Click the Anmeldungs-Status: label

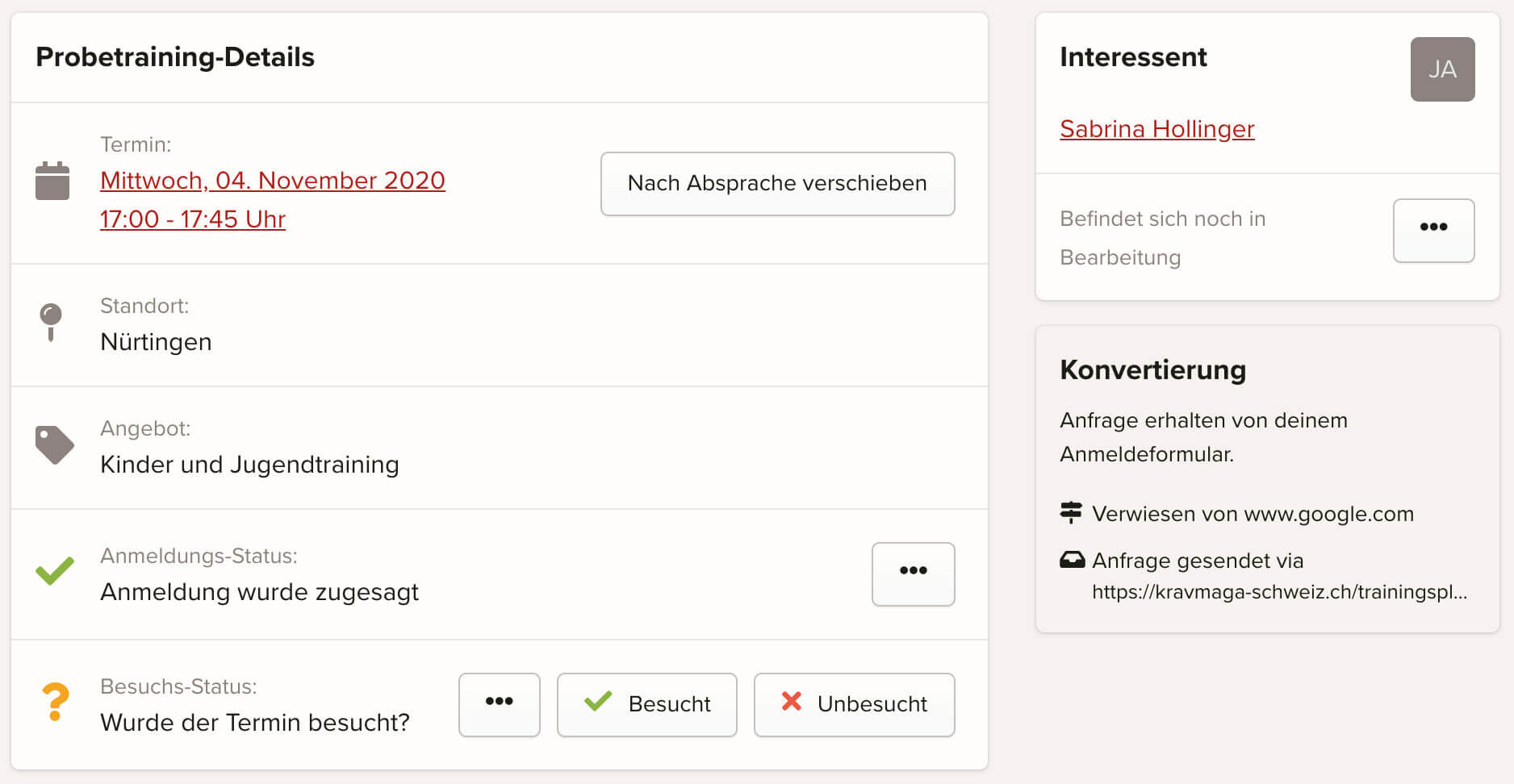[x=199, y=557]
